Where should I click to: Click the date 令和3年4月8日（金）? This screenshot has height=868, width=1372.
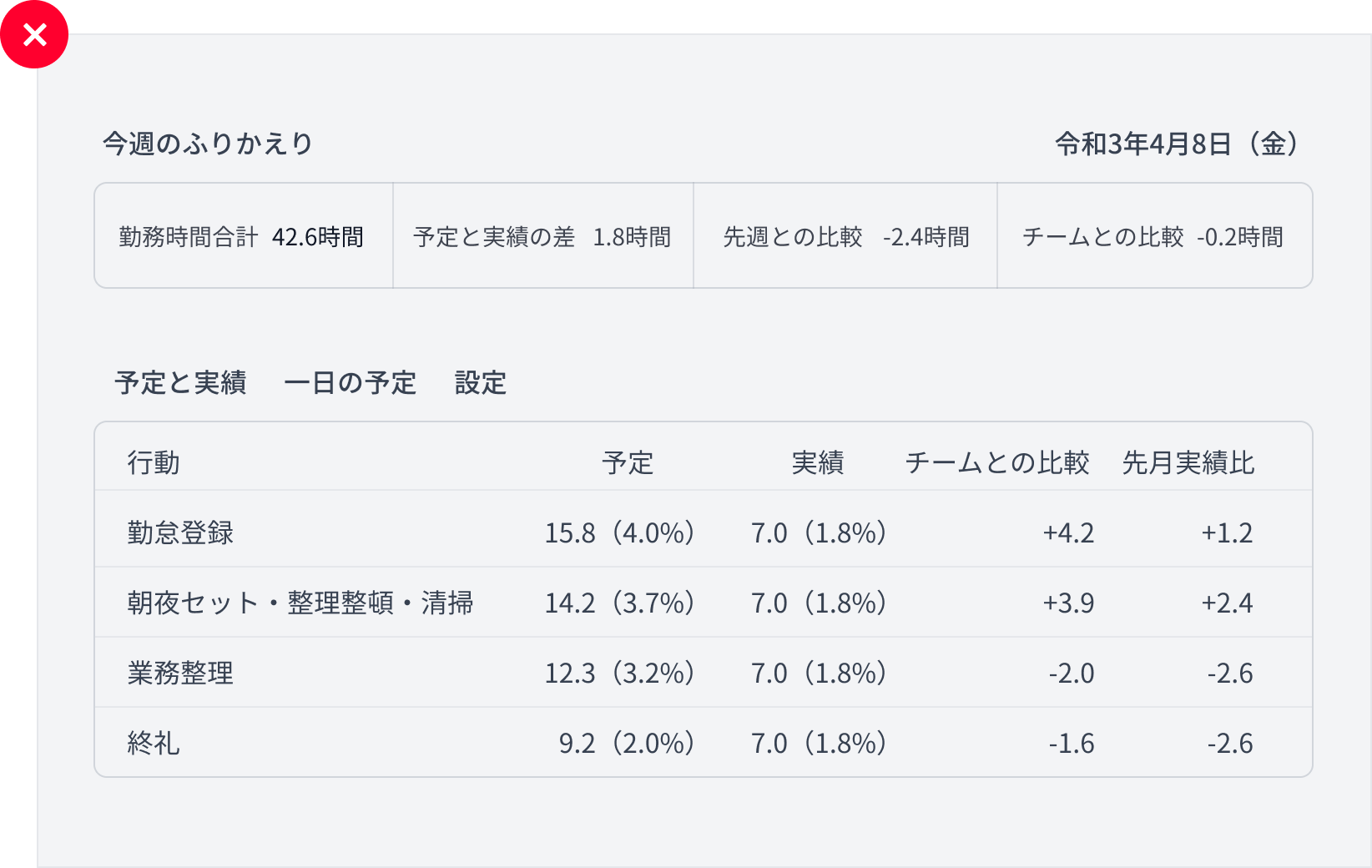(x=1175, y=144)
